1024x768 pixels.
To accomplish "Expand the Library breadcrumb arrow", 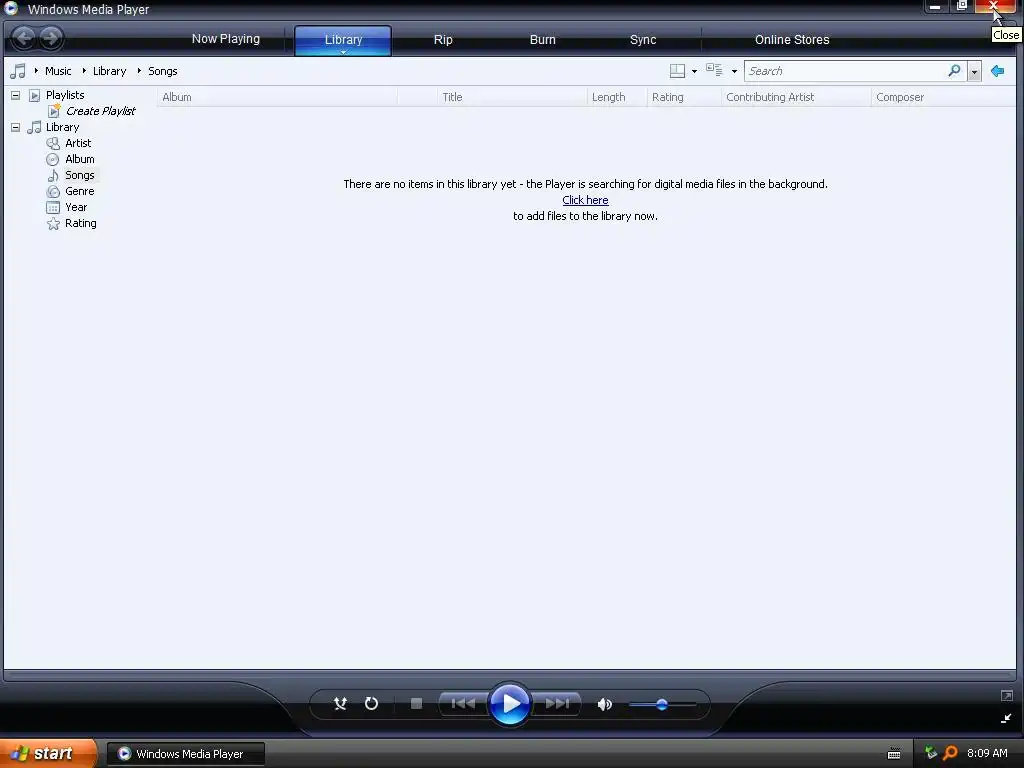I will point(84,71).
